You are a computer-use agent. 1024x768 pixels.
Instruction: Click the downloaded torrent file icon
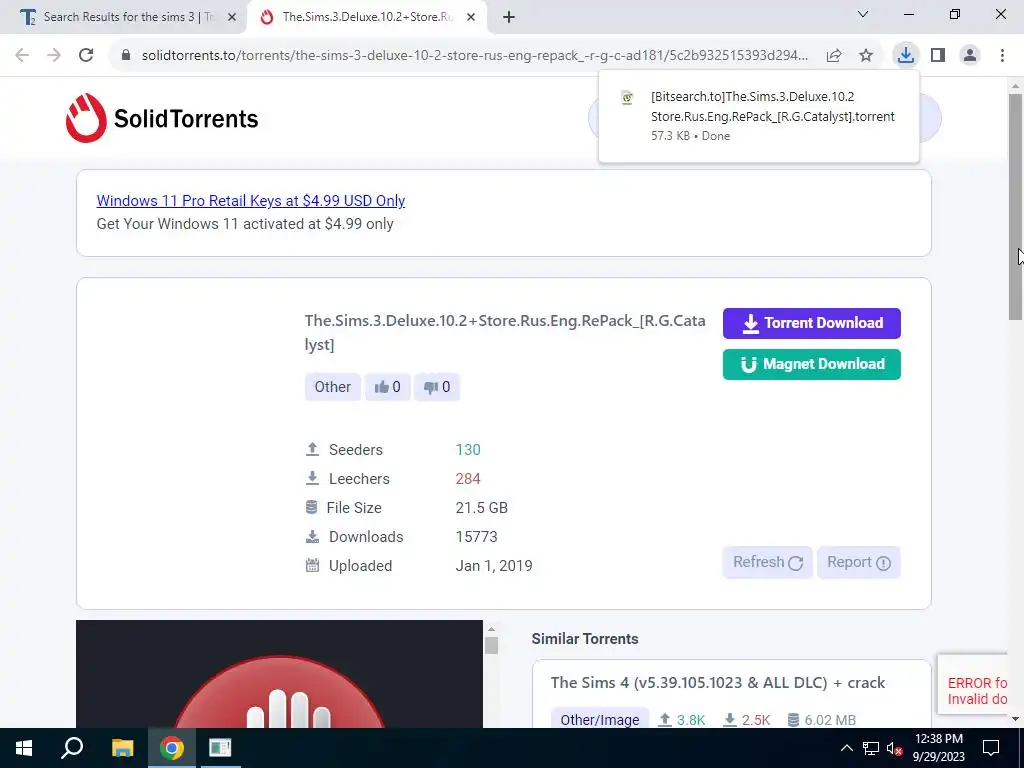click(627, 98)
